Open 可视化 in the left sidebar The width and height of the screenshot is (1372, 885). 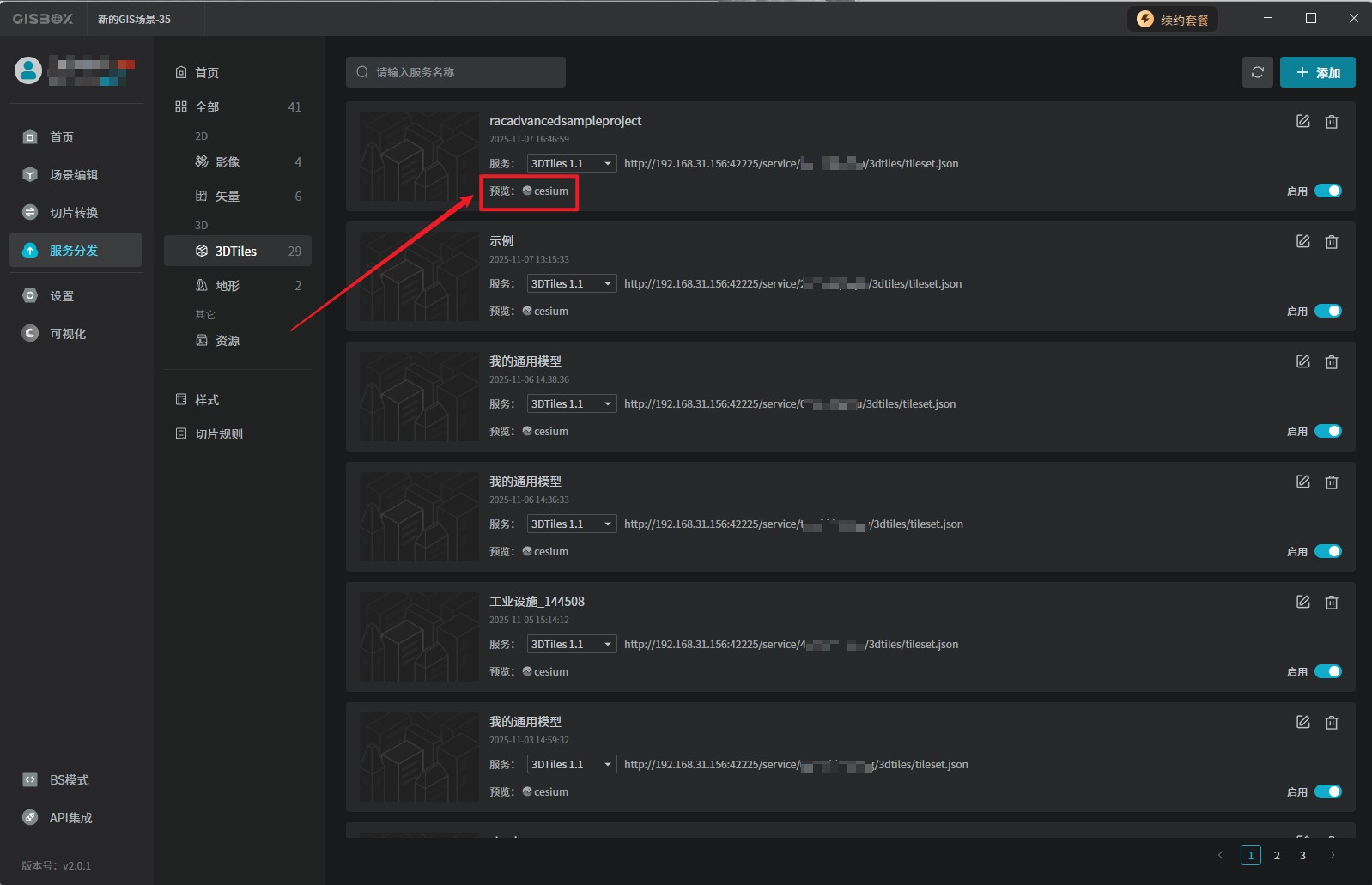[68, 333]
